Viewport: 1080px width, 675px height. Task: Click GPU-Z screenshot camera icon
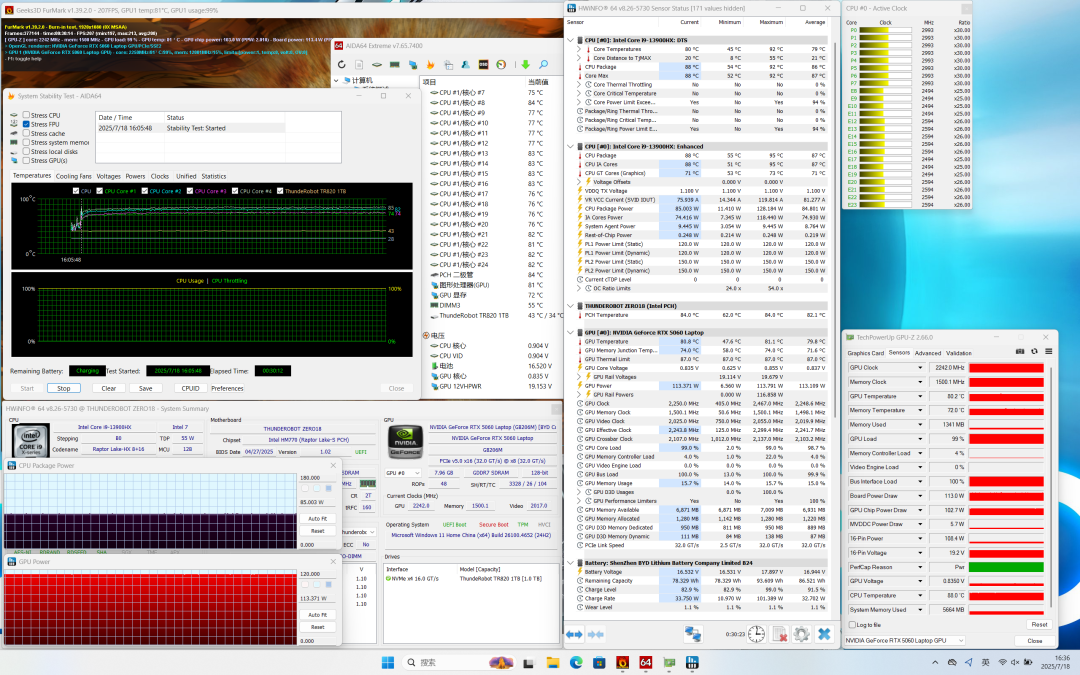pyautogui.click(x=1020, y=351)
